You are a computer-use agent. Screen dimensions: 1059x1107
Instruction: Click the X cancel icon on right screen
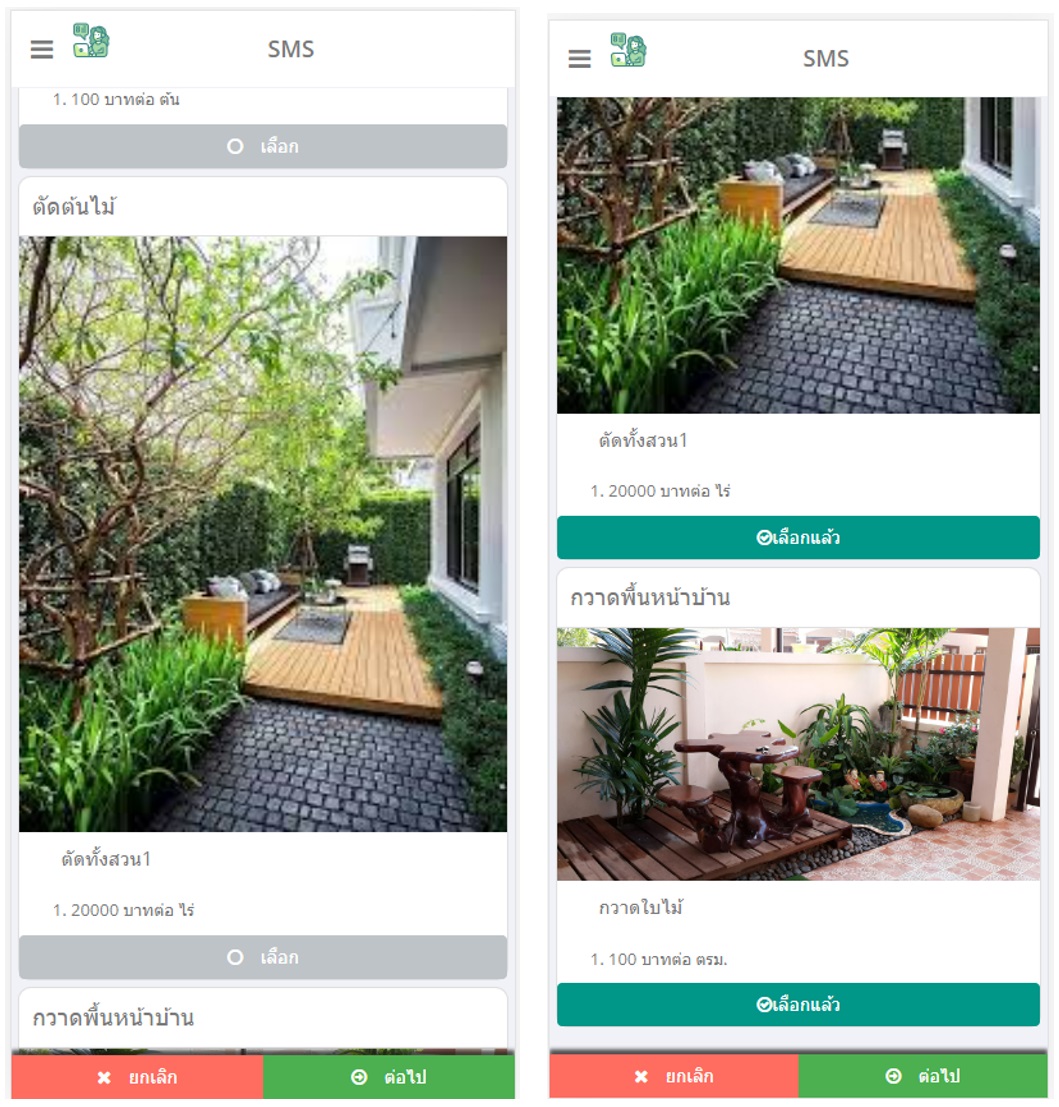coord(641,1076)
